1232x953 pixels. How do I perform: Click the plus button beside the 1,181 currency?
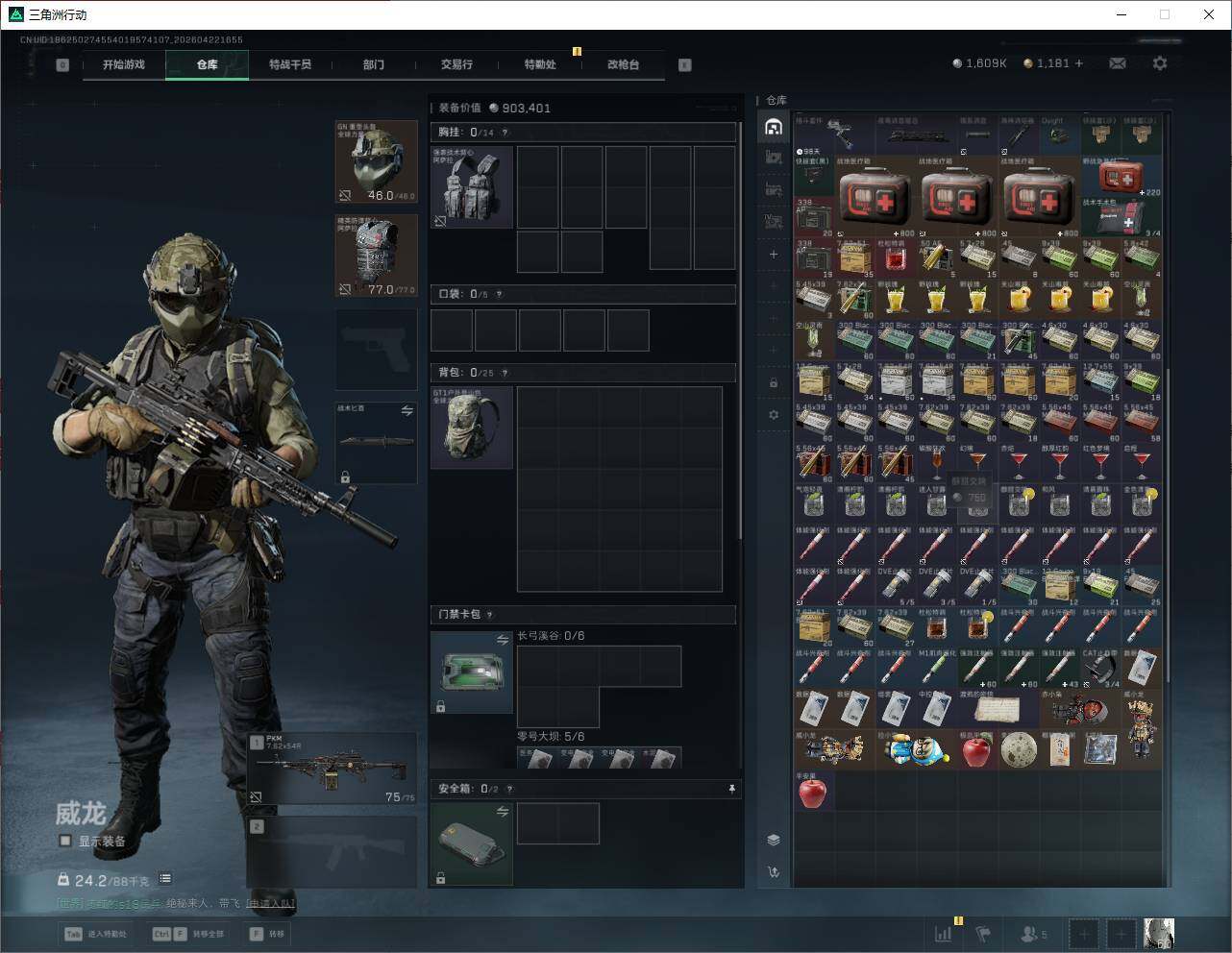point(1079,63)
